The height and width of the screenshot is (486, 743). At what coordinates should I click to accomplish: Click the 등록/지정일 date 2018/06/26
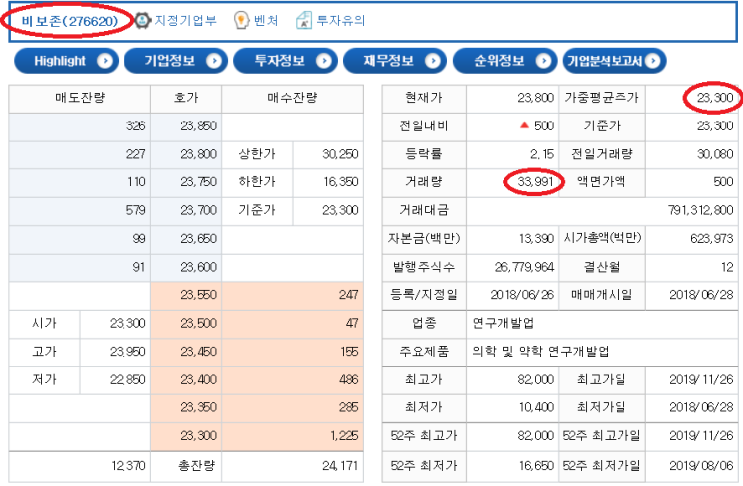[522, 295]
